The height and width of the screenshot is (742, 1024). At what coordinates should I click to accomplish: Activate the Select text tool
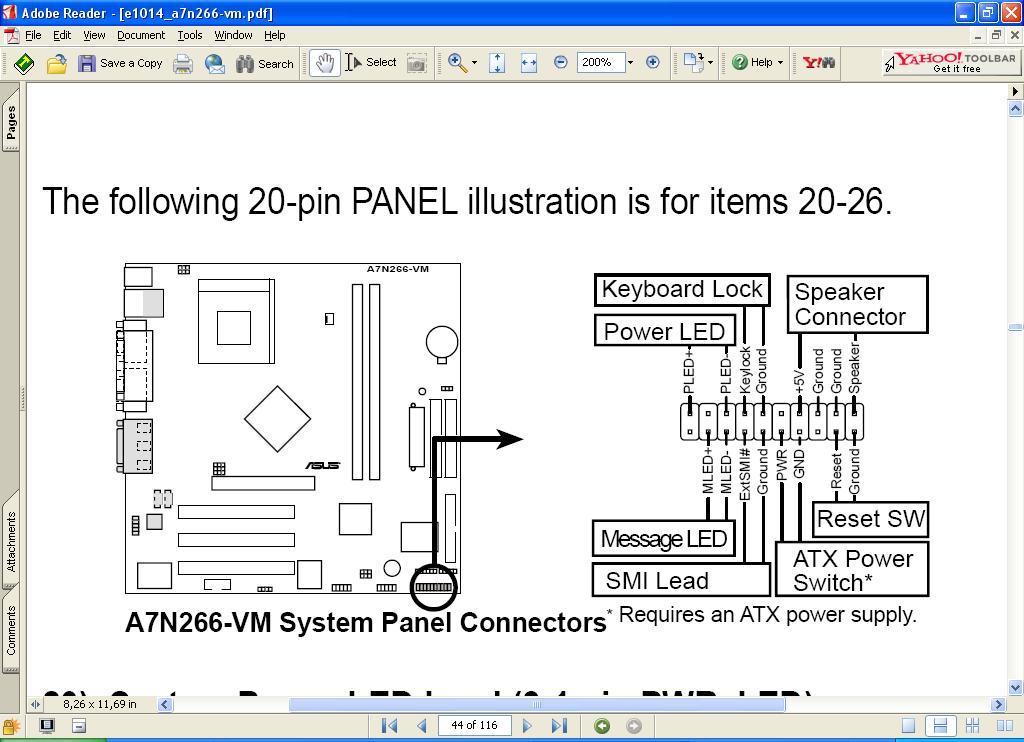[x=371, y=63]
